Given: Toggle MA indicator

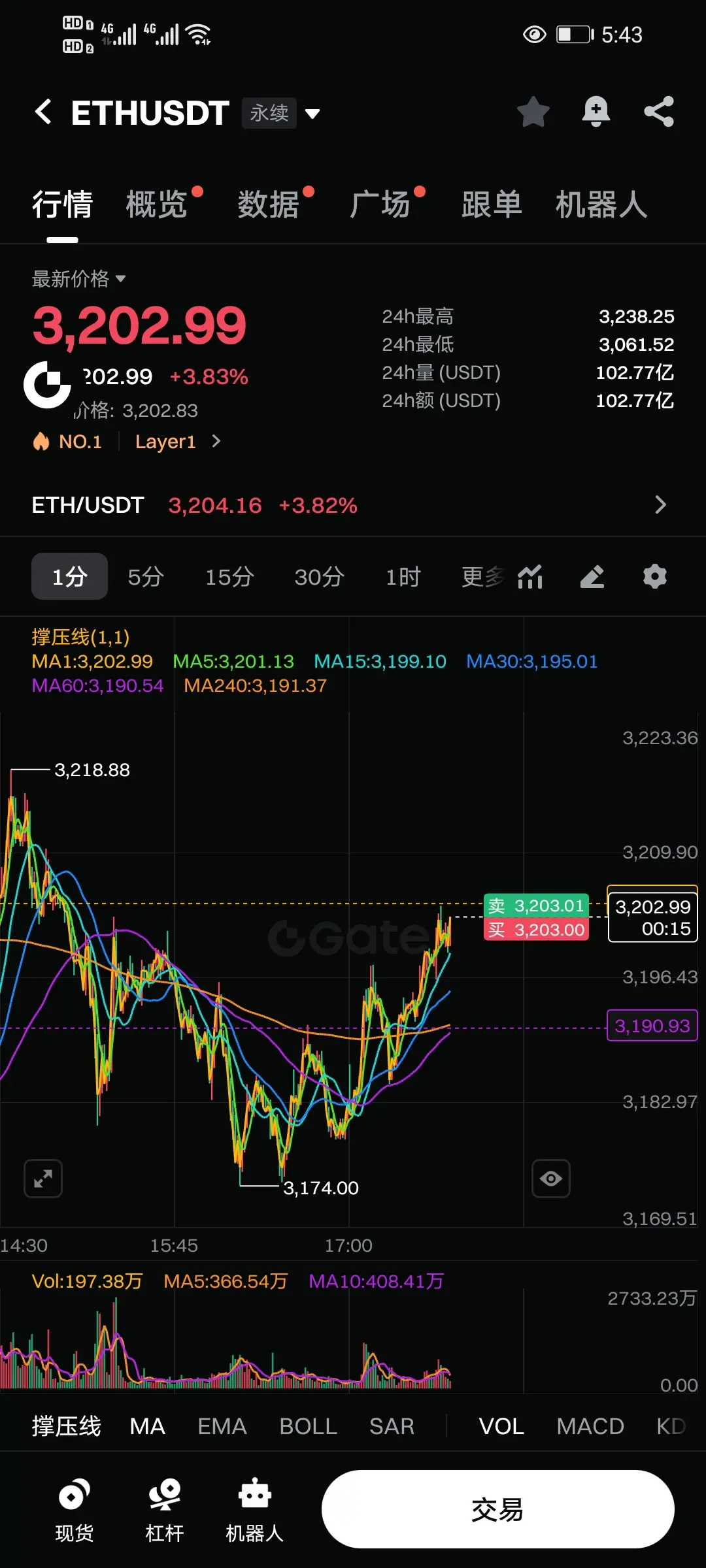Looking at the screenshot, I should 147,1426.
